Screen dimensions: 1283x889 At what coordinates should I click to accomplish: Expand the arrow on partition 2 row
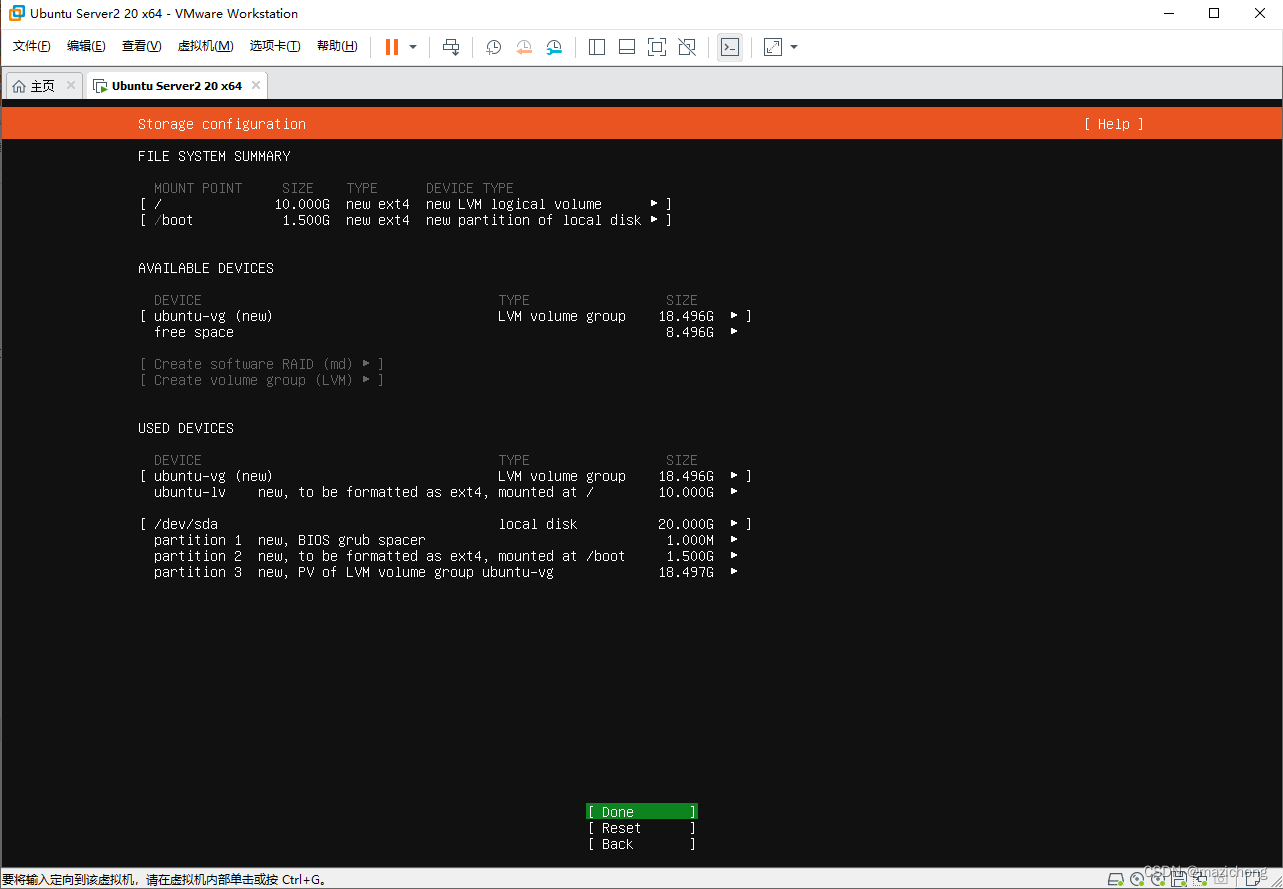tap(734, 555)
